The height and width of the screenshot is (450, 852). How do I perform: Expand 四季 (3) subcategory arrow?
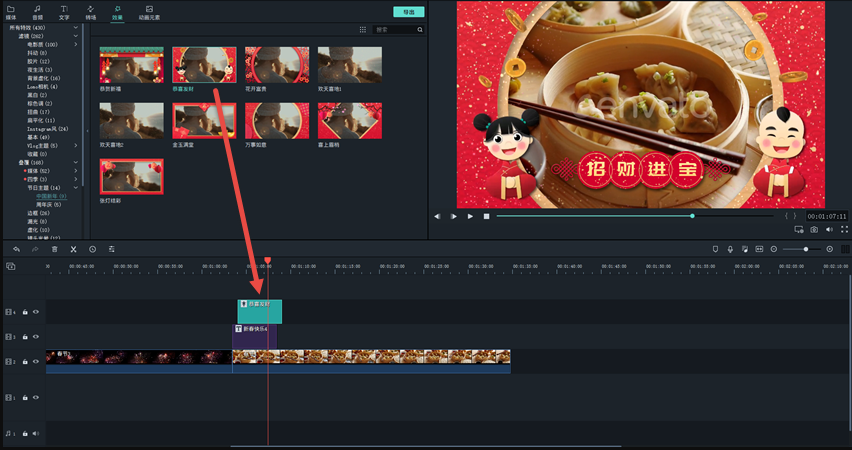pos(76,179)
